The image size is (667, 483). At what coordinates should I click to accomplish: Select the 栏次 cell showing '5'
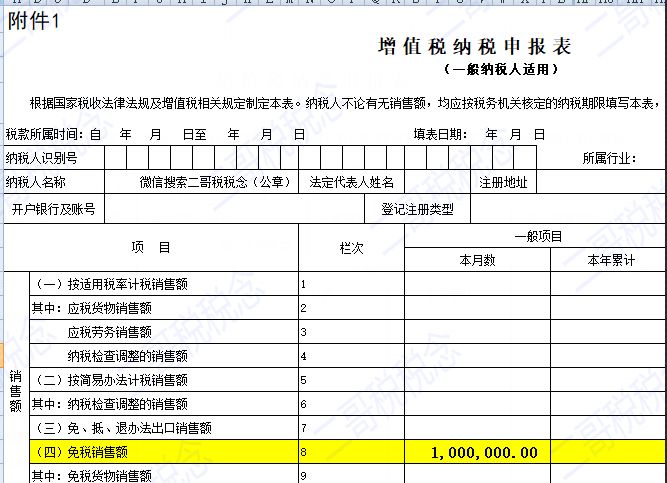(x=351, y=380)
